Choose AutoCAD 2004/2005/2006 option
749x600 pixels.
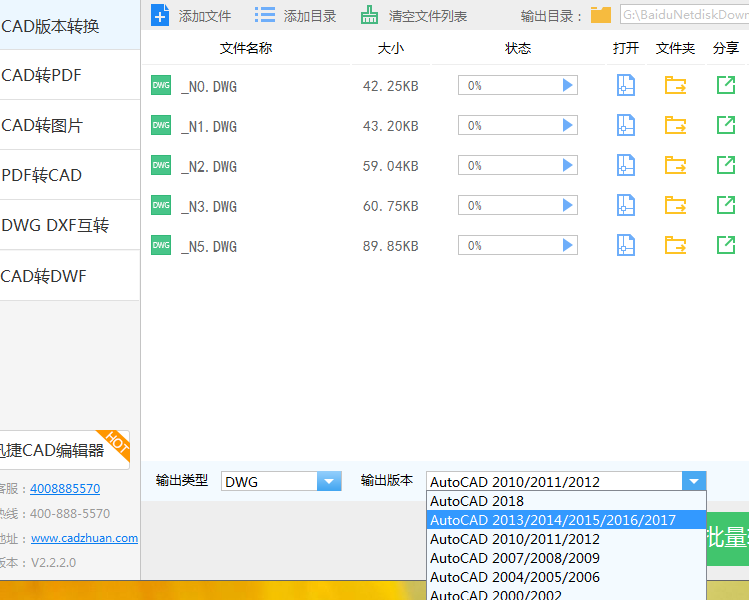[566, 577]
